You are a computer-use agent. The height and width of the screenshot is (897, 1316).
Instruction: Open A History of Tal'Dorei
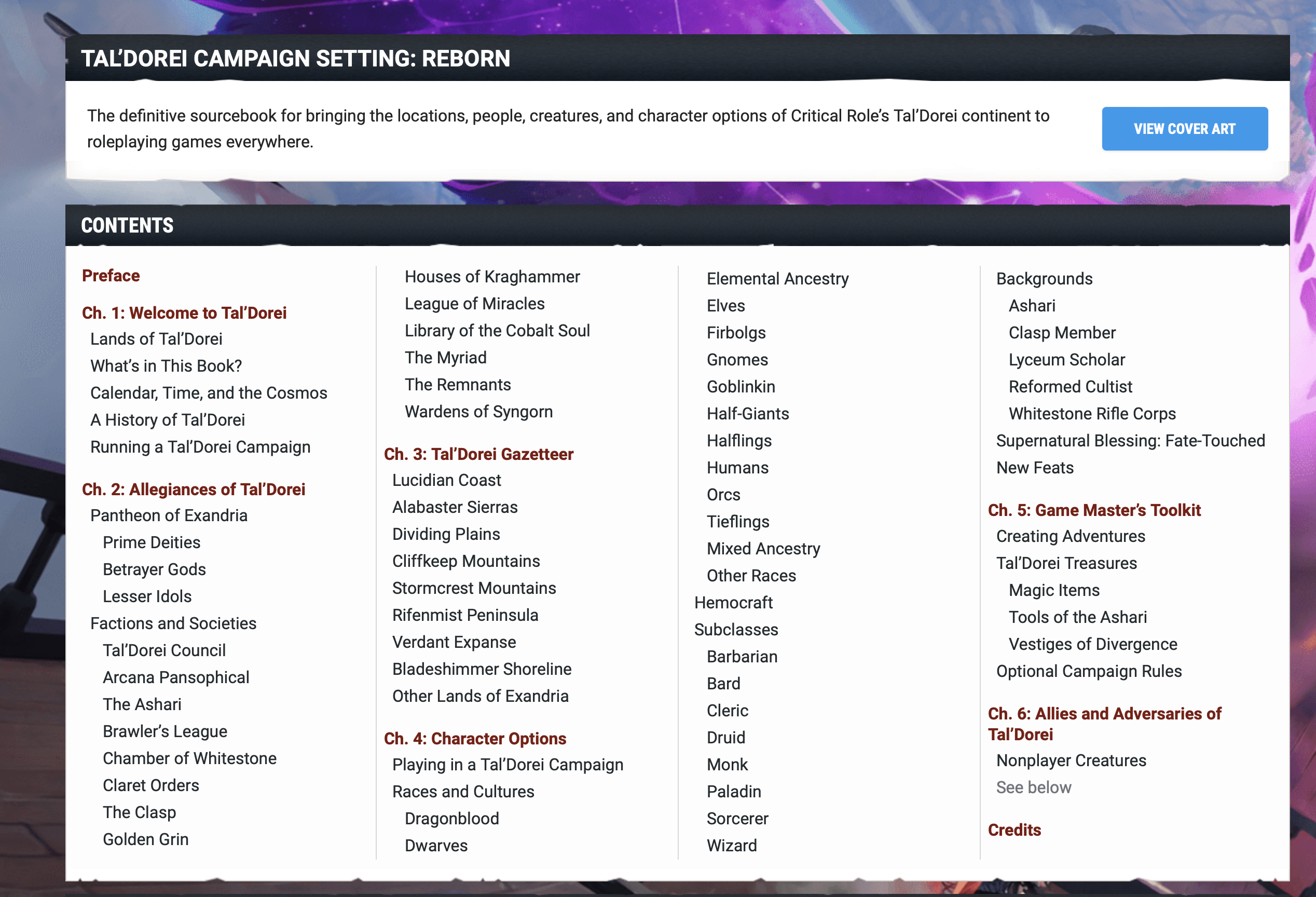click(168, 419)
